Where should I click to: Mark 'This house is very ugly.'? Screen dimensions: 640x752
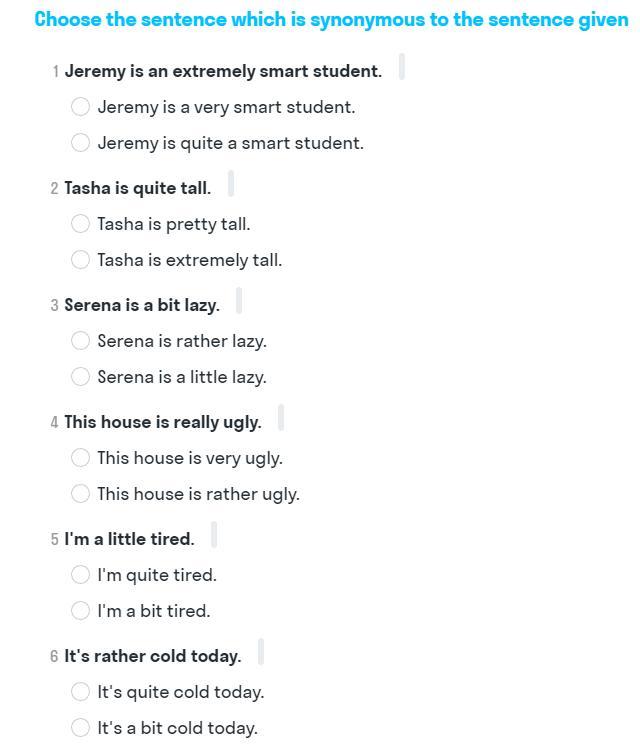pos(80,458)
